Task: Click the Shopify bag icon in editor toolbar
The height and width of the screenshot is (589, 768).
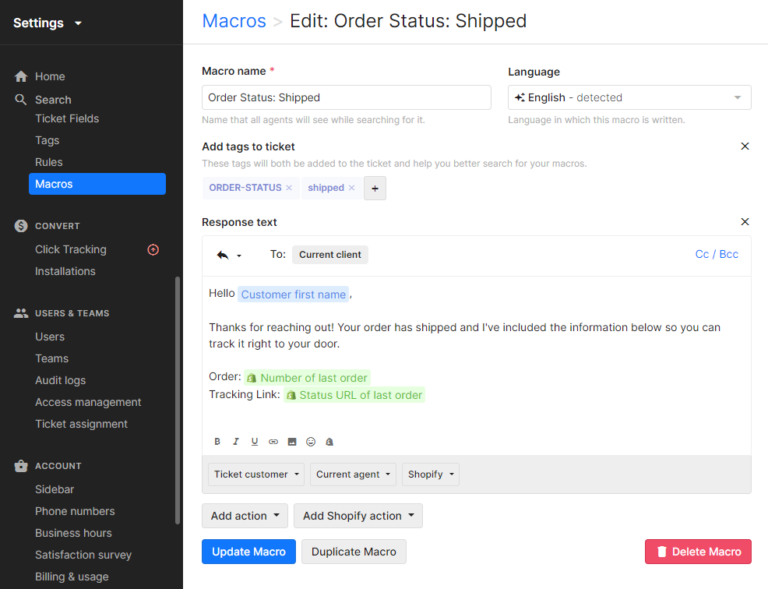Action: [329, 441]
